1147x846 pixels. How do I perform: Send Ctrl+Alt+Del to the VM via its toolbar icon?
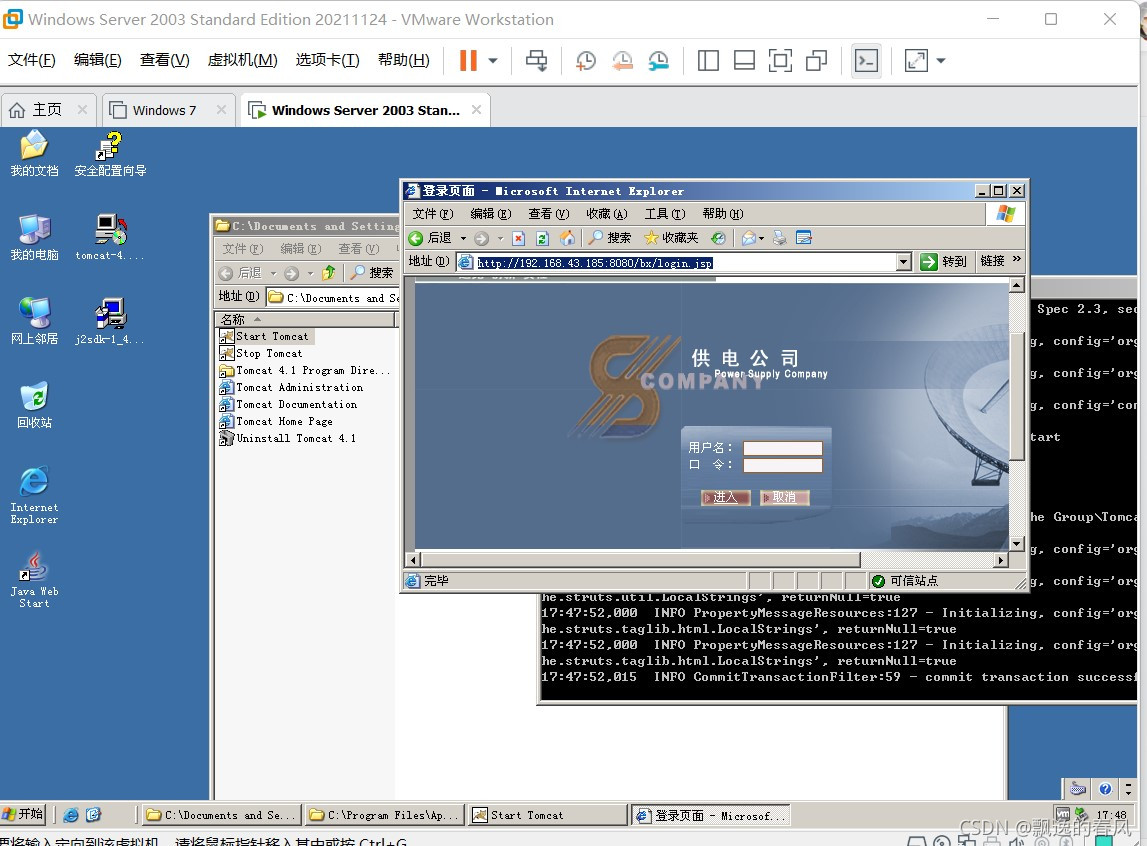click(x=536, y=61)
